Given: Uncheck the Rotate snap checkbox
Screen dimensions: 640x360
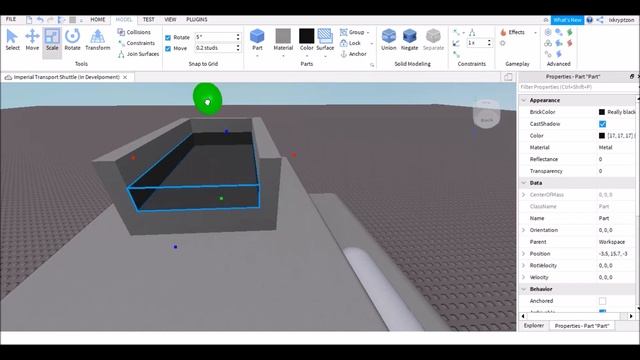Looking at the screenshot, I should [x=168, y=38].
